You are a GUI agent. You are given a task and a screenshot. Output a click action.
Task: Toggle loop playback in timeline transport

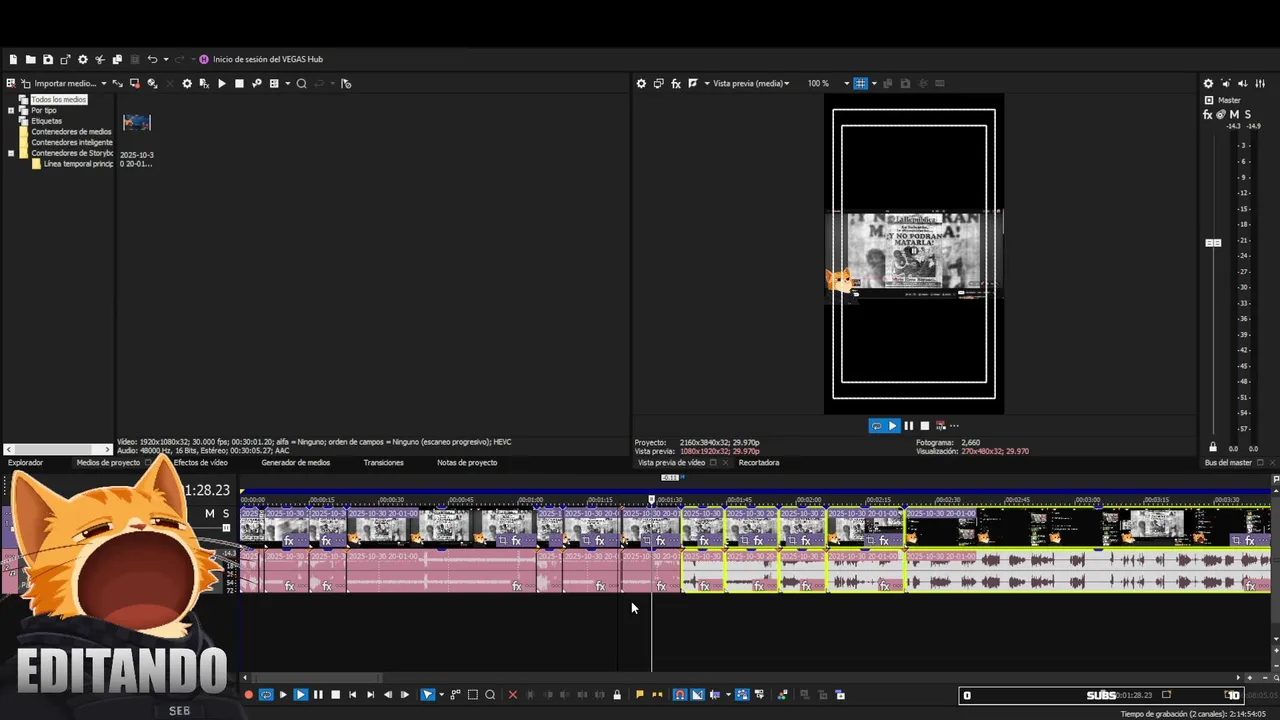click(x=266, y=695)
